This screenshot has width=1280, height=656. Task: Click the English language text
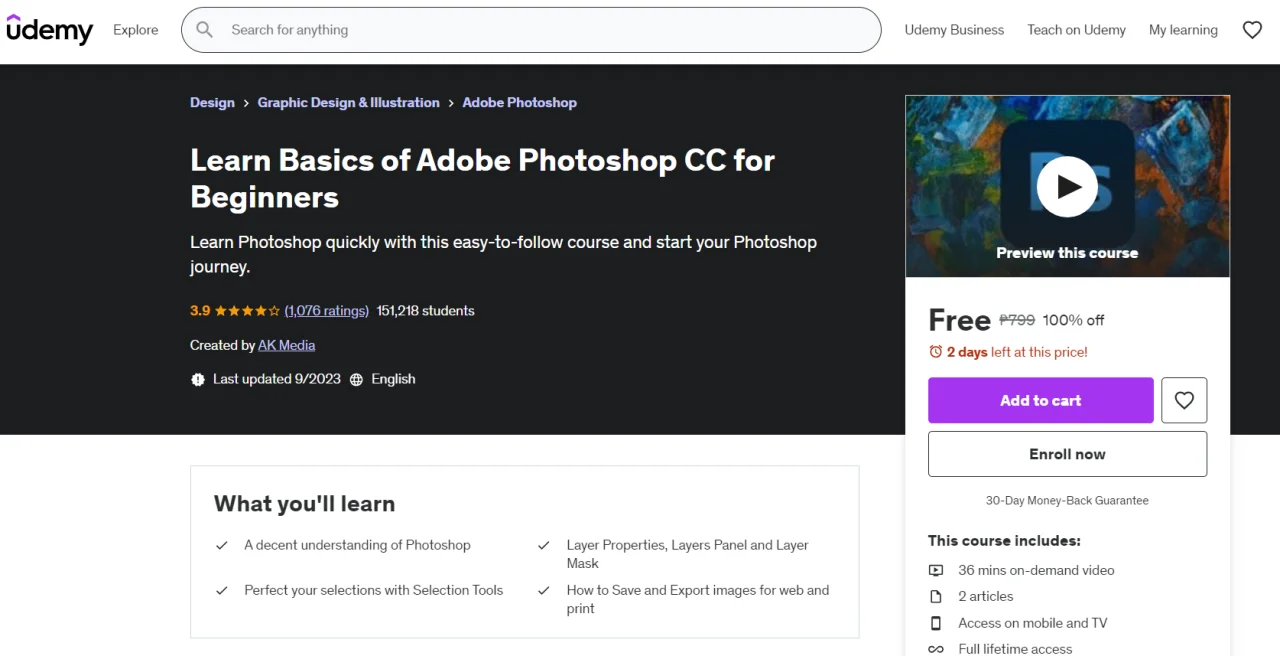(393, 379)
